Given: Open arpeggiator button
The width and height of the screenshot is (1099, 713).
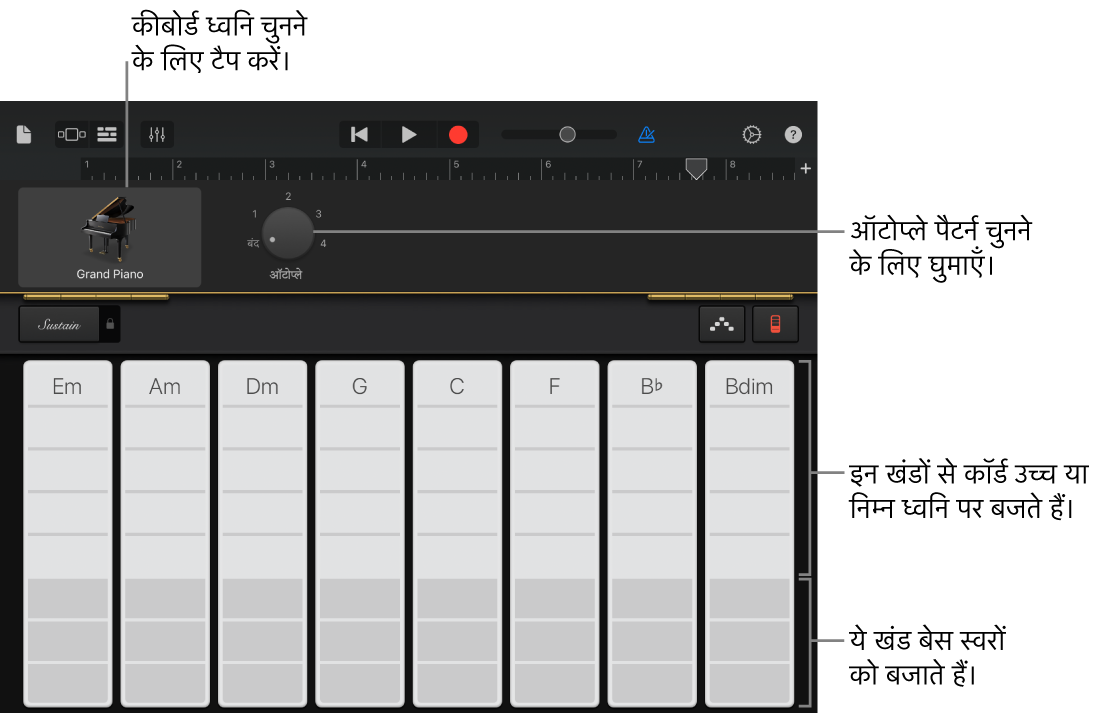Looking at the screenshot, I should [x=721, y=325].
